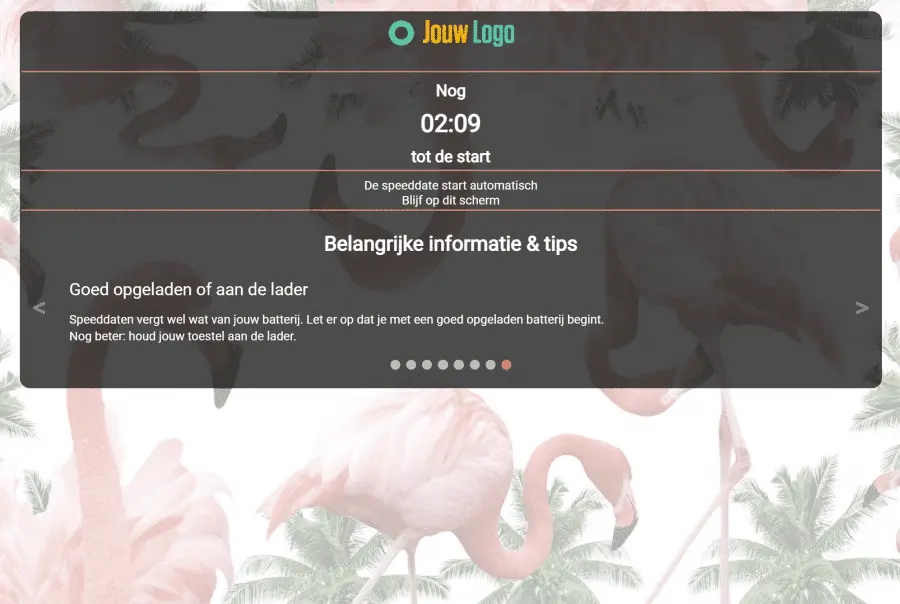Click the 02:09 countdown timer
The image size is (900, 604).
[x=451, y=123]
